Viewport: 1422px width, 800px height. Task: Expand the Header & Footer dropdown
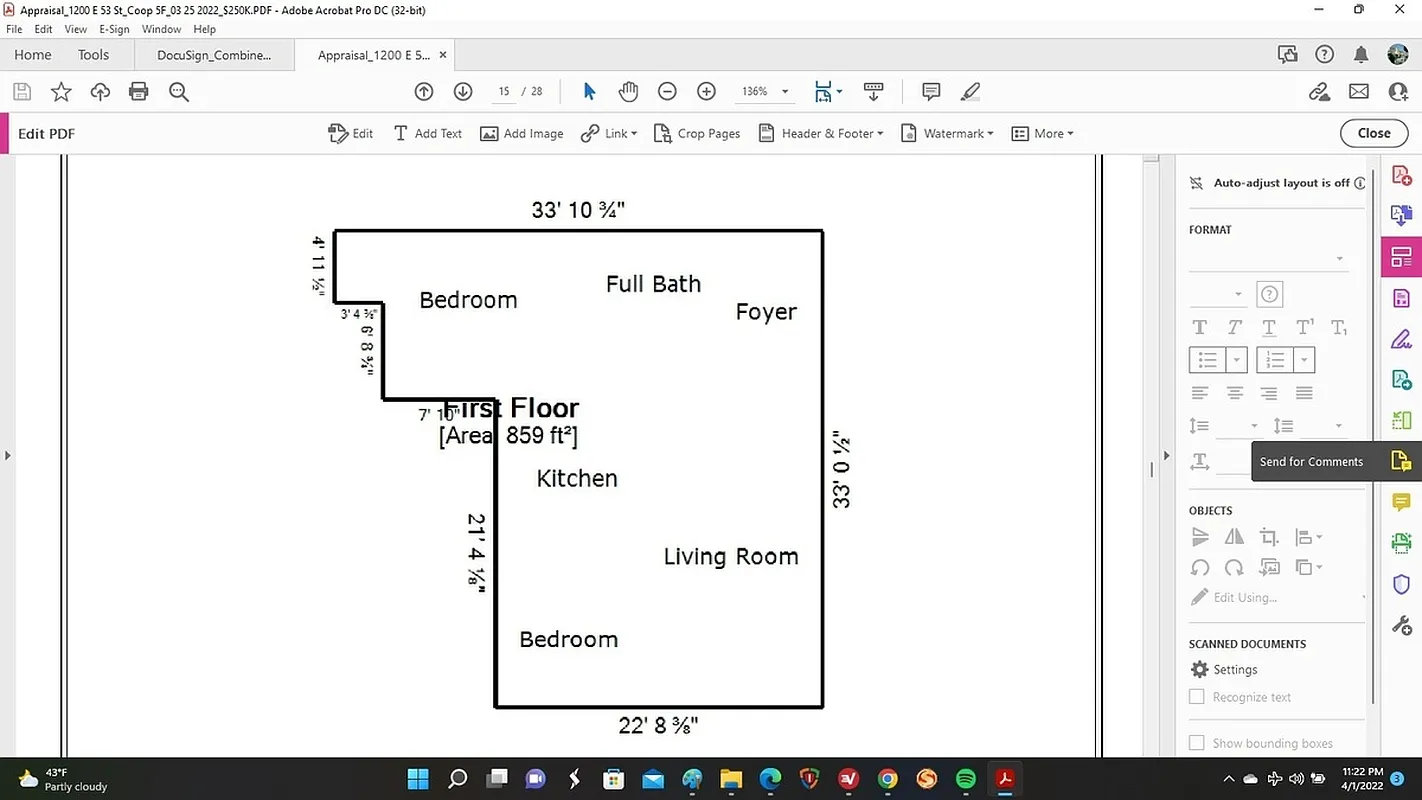click(820, 132)
